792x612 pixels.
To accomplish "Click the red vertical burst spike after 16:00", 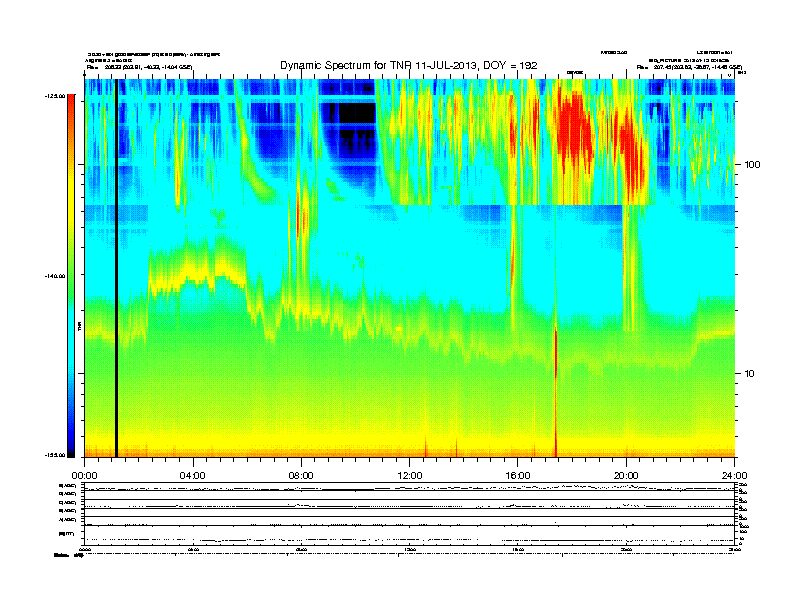I will click(x=556, y=391).
